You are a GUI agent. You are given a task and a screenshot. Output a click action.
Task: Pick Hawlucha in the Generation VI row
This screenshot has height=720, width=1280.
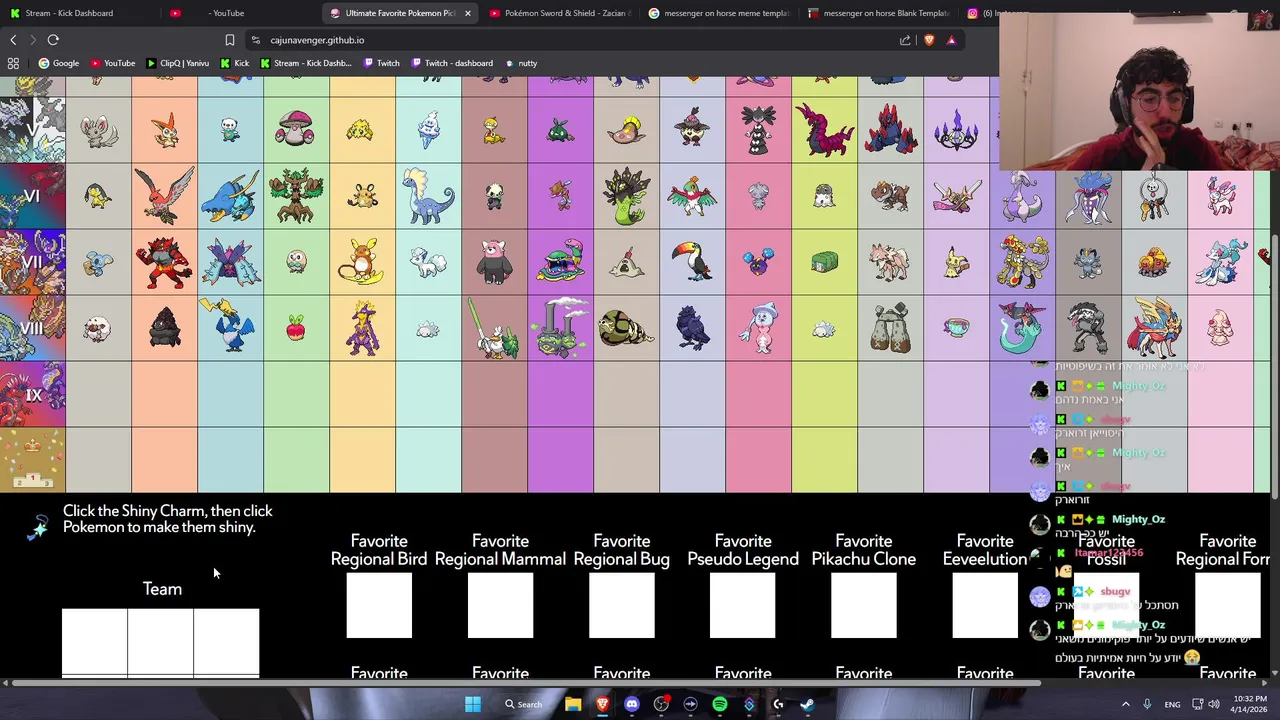(692, 196)
